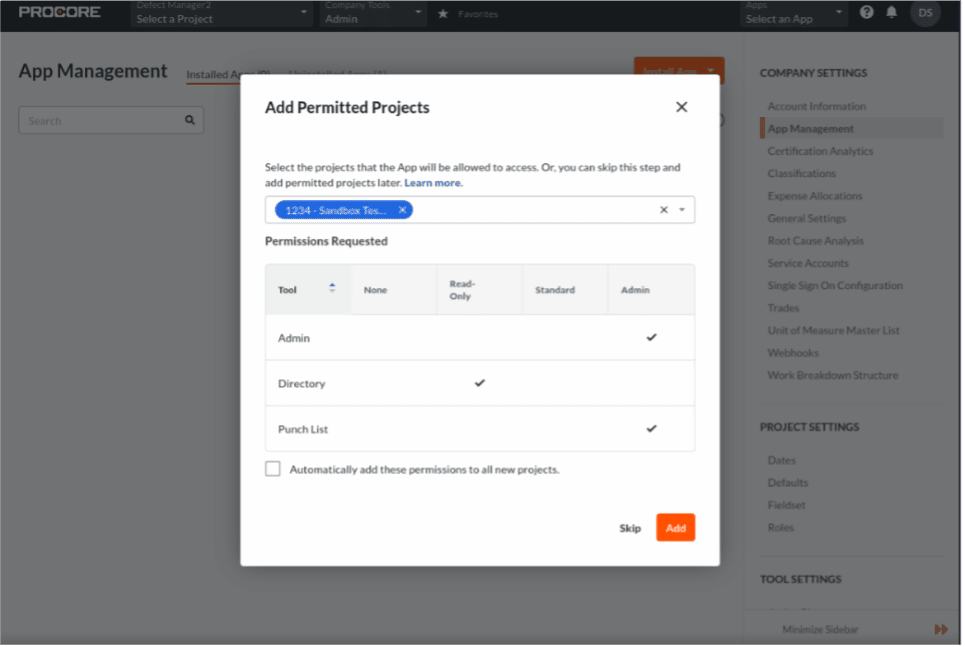Click the Directory tool row label
965x647 pixels.
tap(302, 385)
